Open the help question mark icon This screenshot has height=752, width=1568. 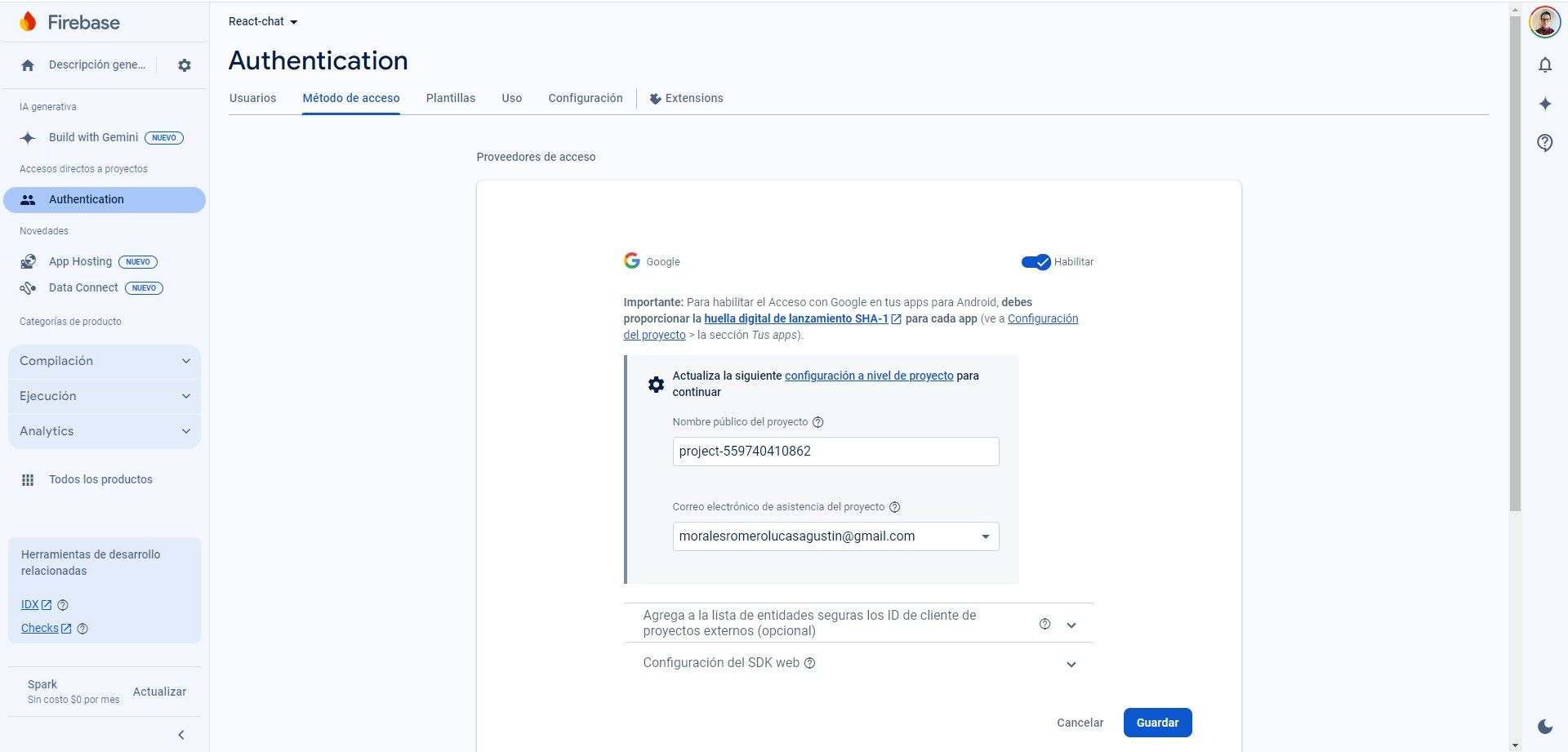(1545, 143)
